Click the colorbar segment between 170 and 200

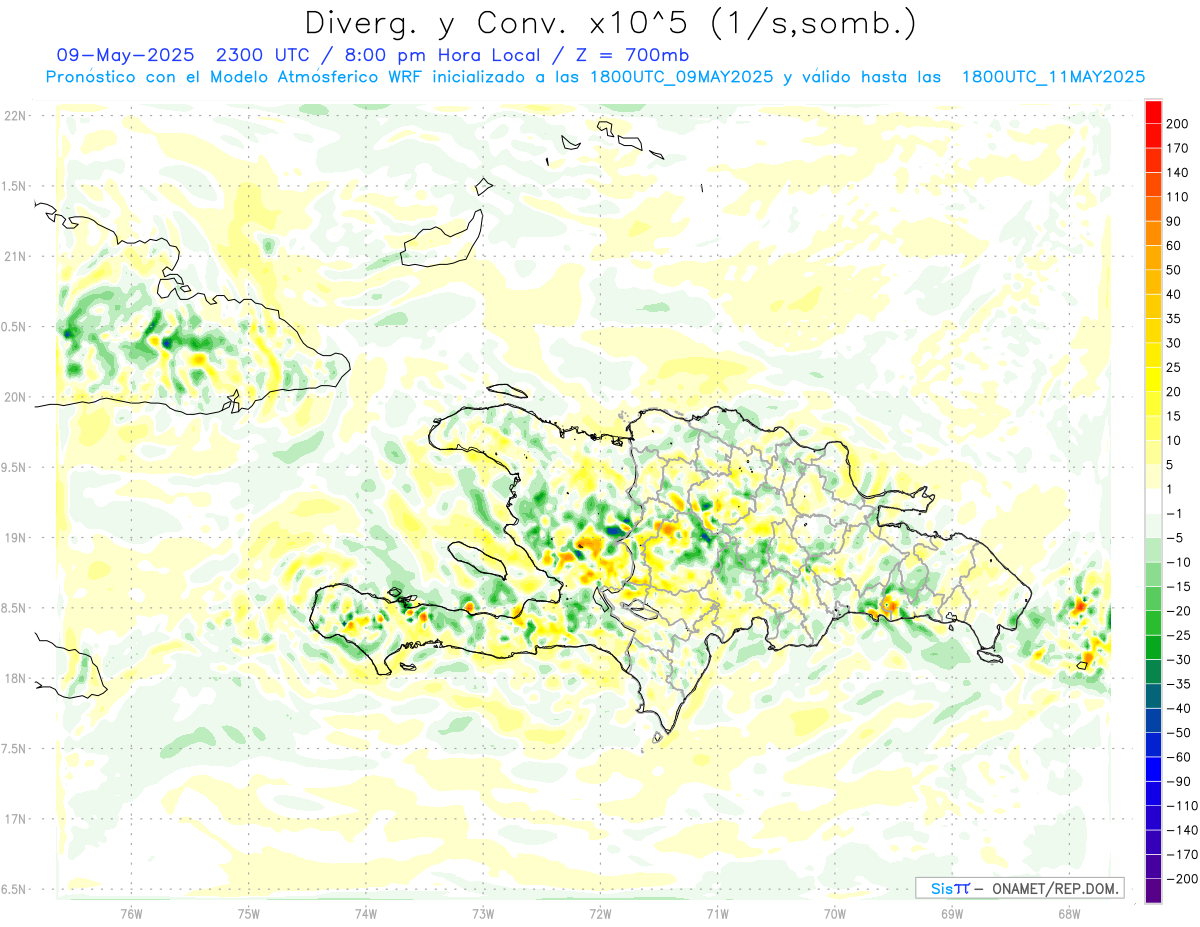1153,136
